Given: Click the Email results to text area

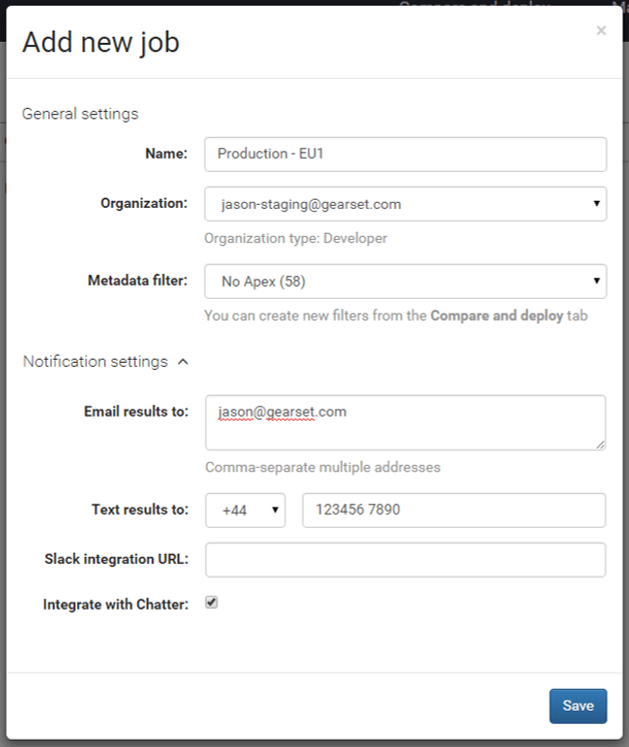Looking at the screenshot, I should point(405,422).
